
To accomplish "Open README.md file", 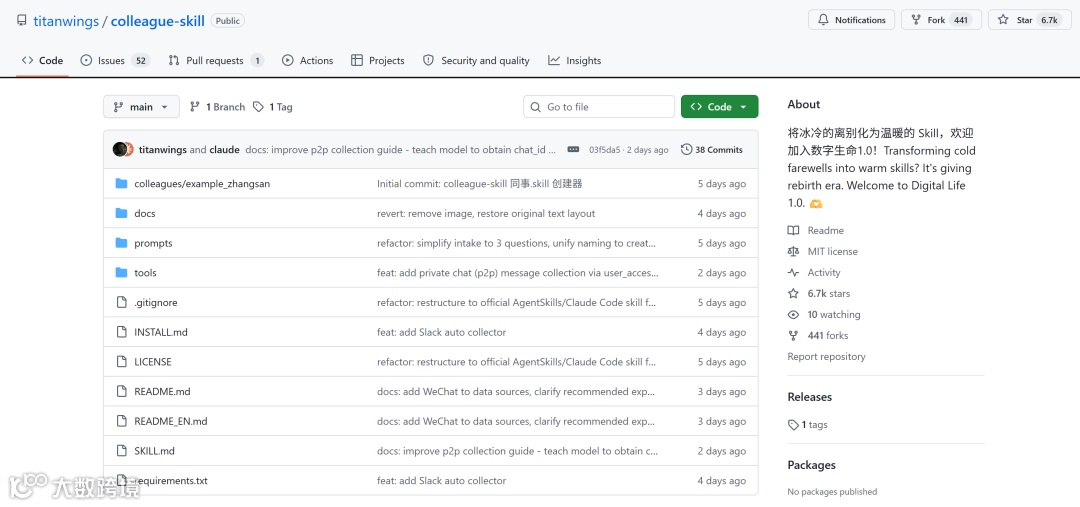I will 162,391.
